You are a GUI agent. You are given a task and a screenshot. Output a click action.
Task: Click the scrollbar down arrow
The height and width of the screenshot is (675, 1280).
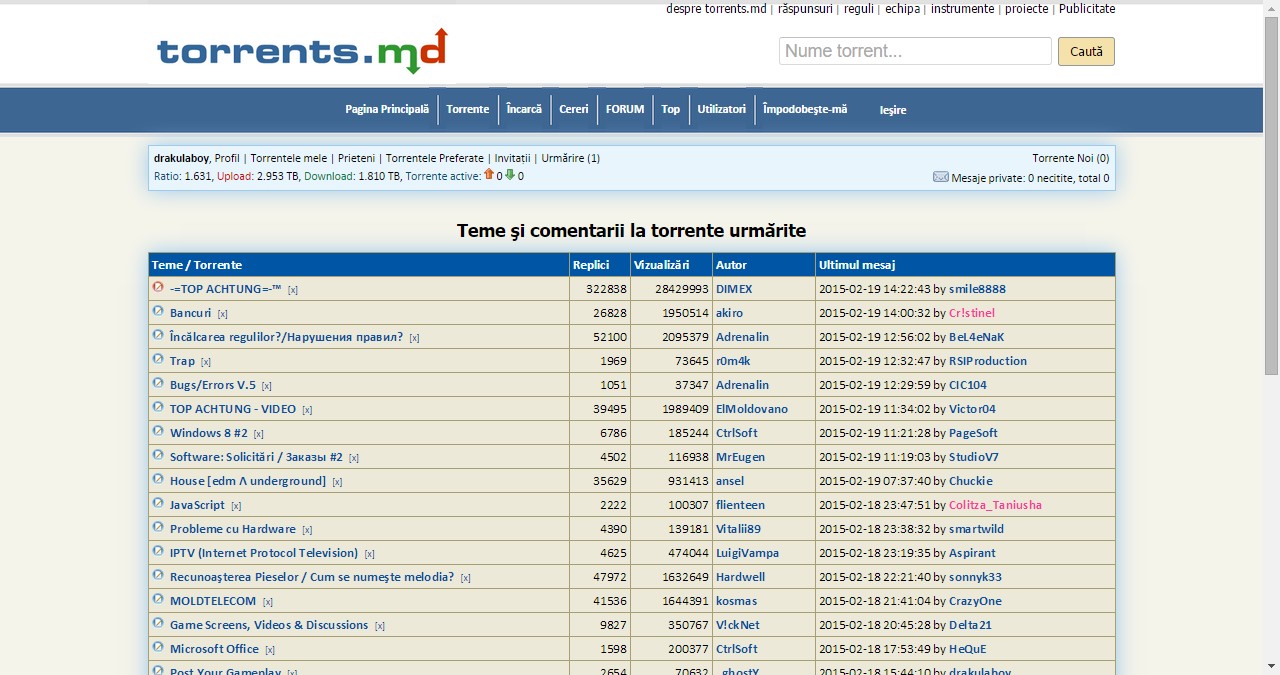[x=1271, y=666]
